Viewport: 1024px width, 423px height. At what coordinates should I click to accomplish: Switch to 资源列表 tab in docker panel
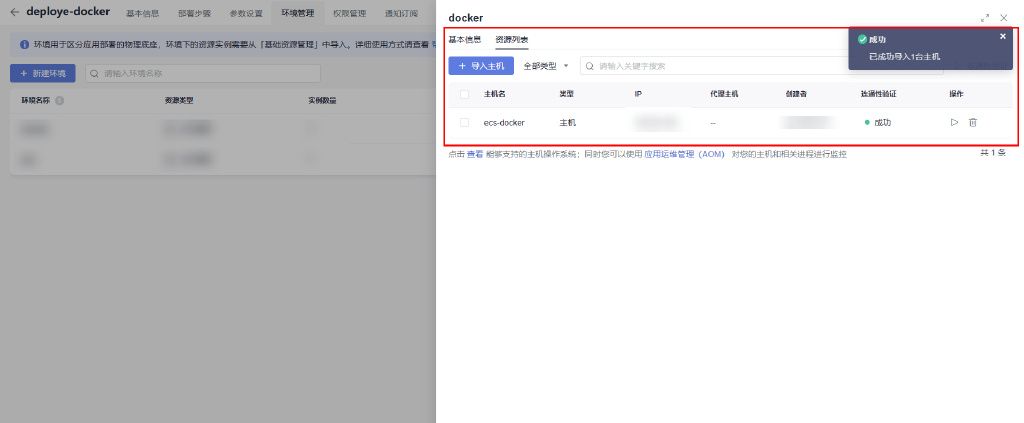click(x=511, y=40)
